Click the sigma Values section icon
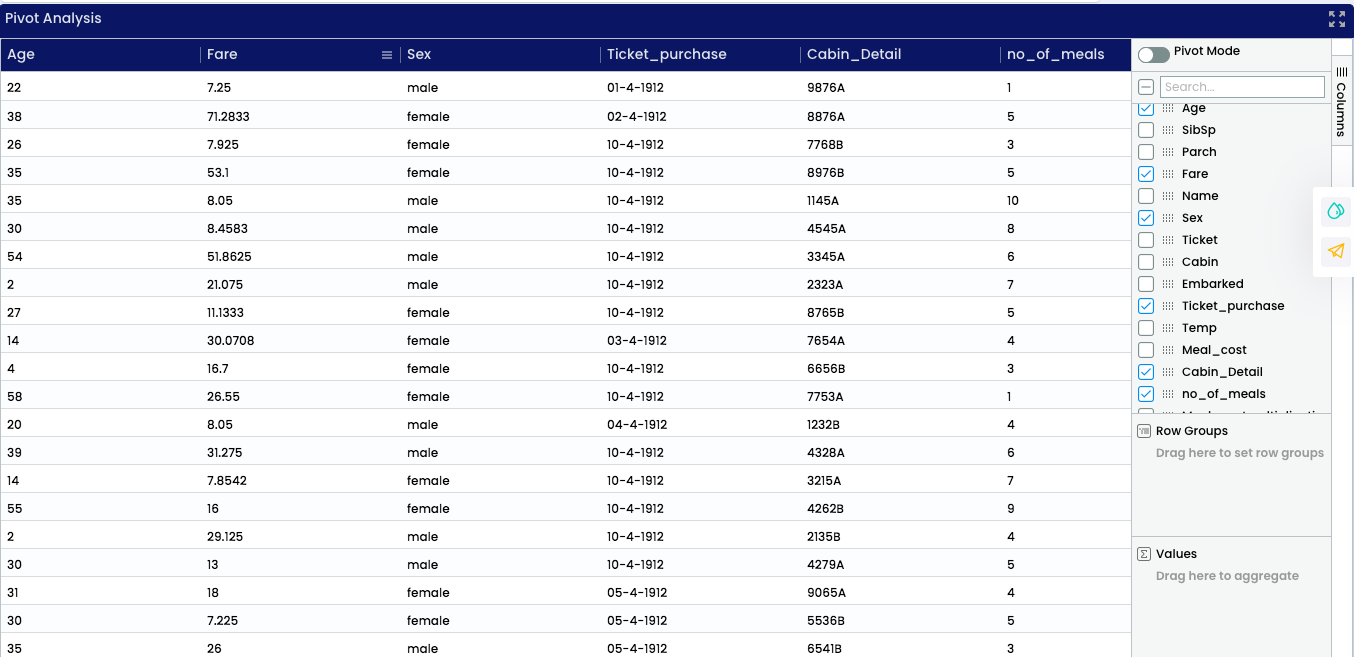The height and width of the screenshot is (657, 1354). coord(1145,554)
